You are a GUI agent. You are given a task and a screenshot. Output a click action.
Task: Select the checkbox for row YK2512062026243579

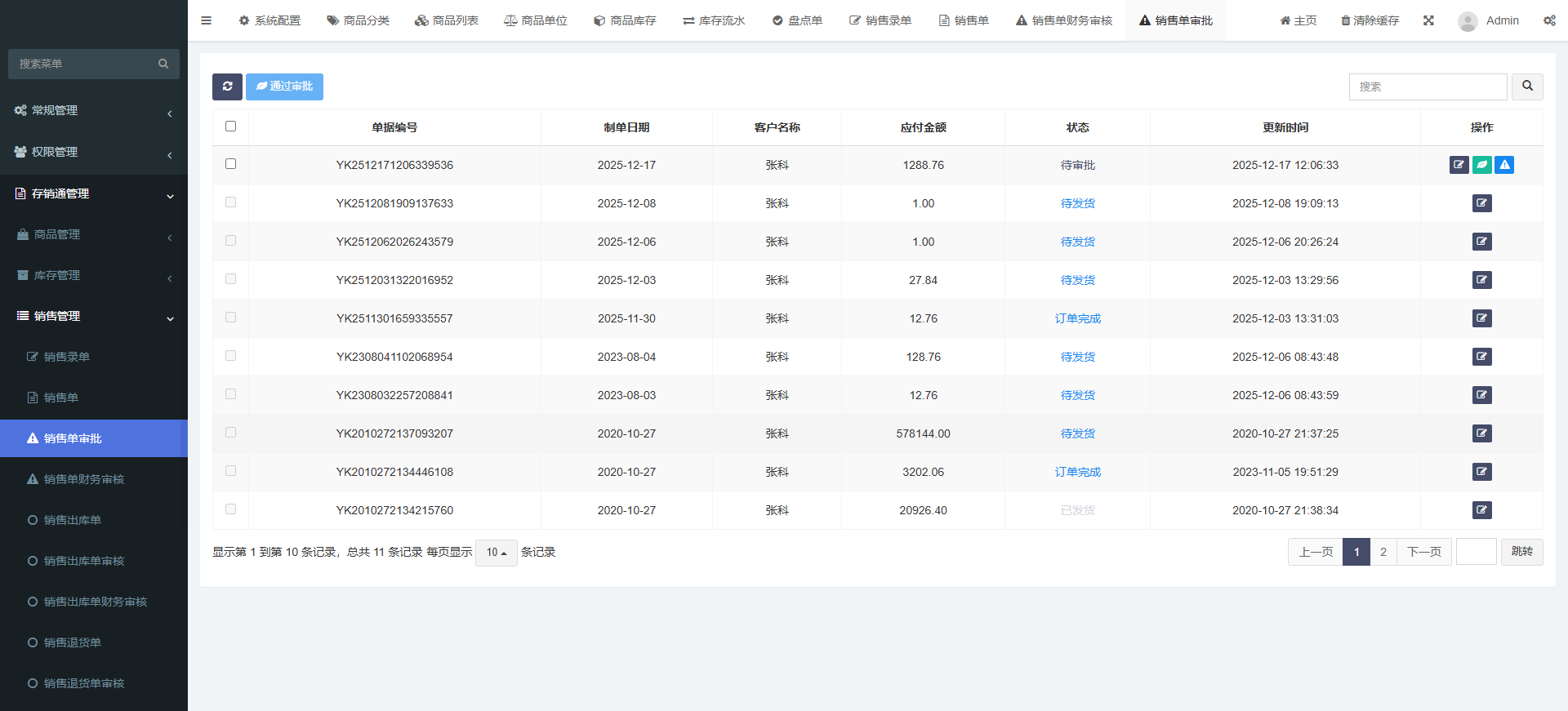pyautogui.click(x=230, y=241)
